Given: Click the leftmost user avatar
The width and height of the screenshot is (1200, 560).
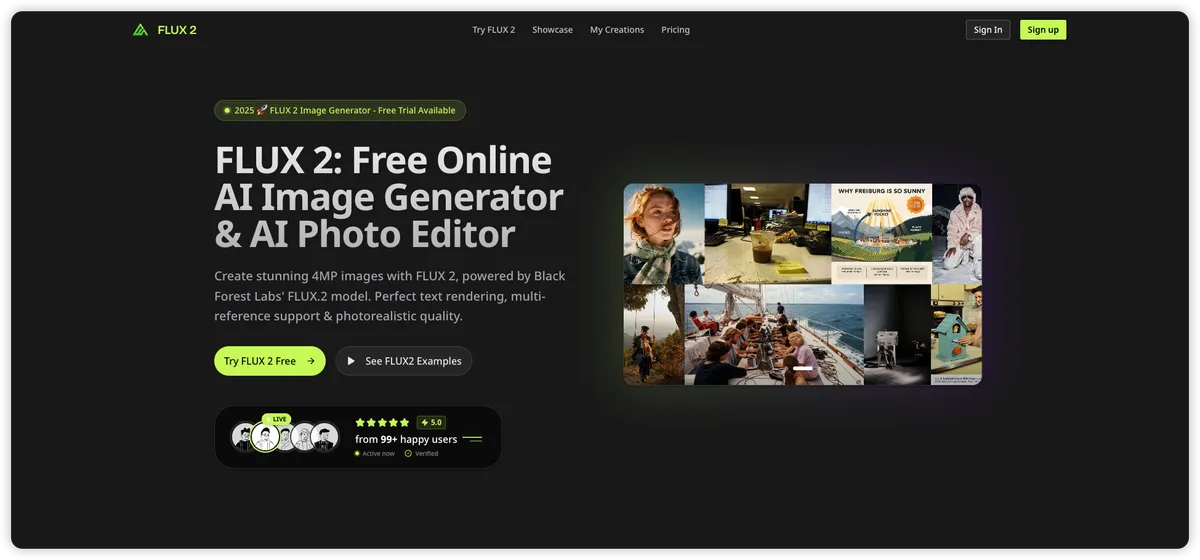Looking at the screenshot, I should (243, 437).
